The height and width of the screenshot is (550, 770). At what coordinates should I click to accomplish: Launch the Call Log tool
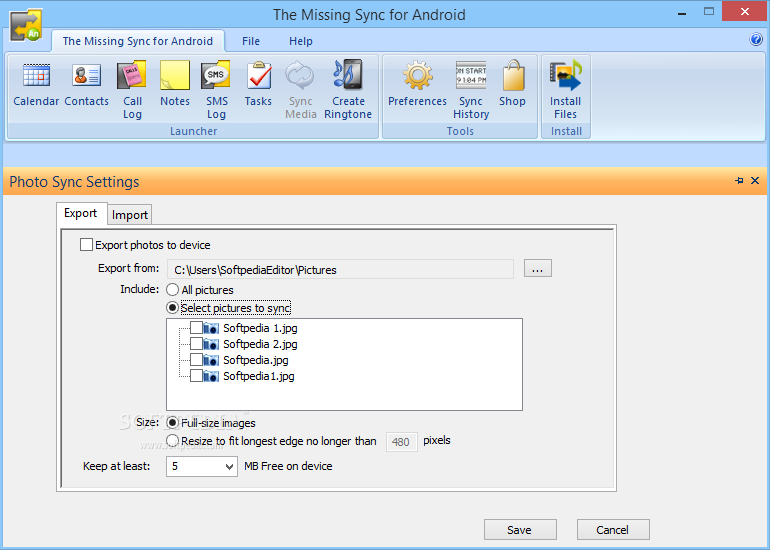[132, 90]
